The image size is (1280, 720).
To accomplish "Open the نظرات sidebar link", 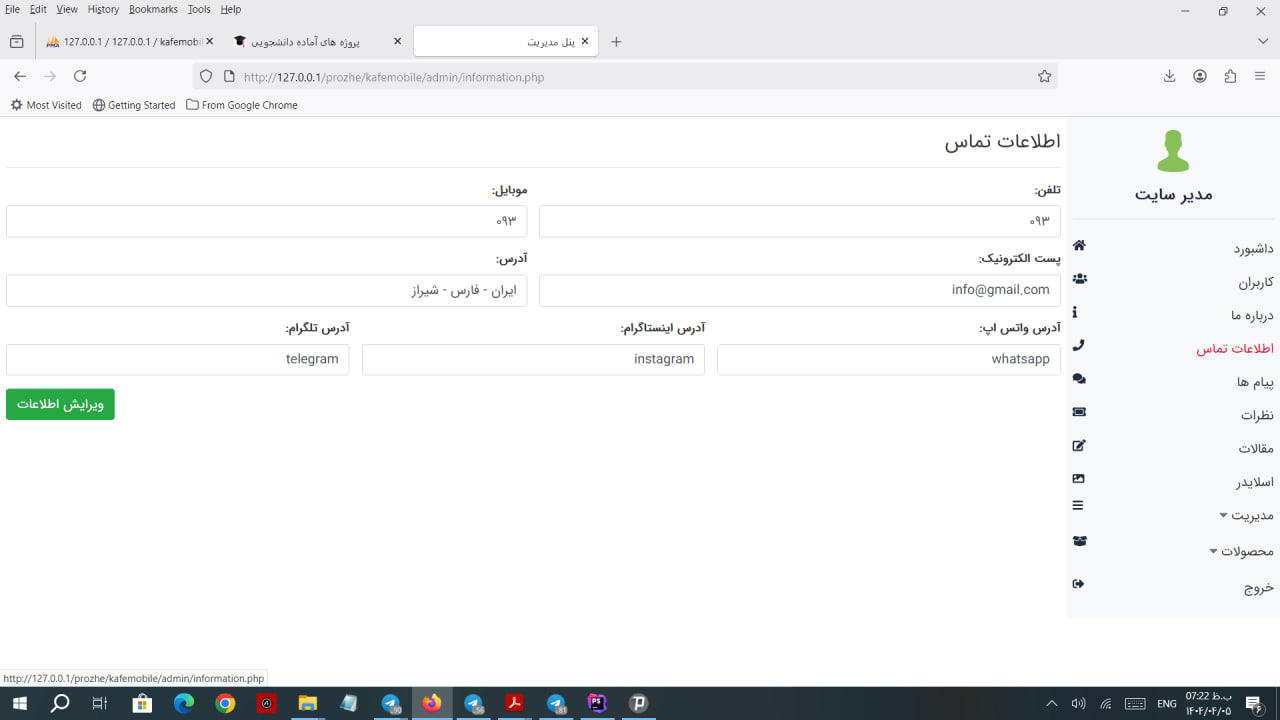I will (x=1257, y=415).
